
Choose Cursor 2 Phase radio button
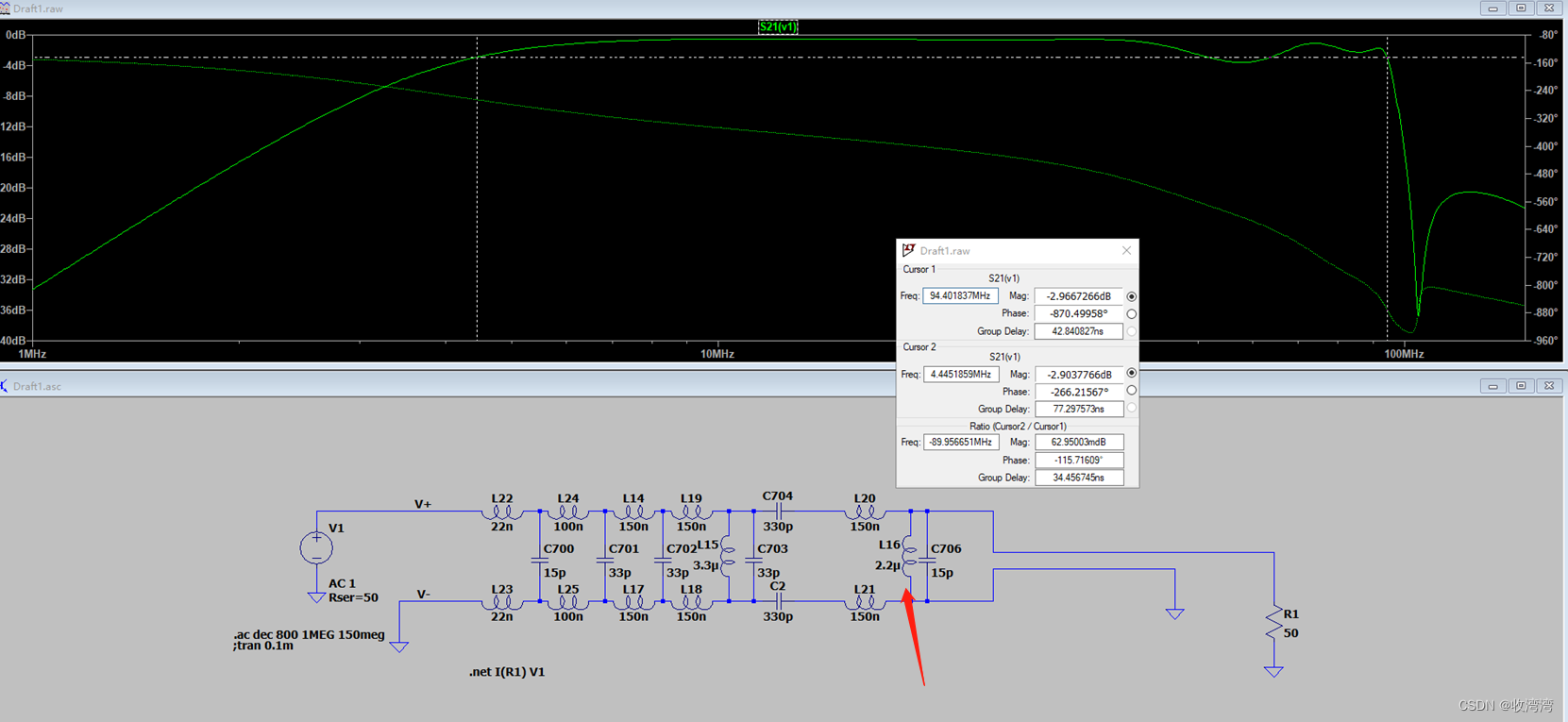(x=1131, y=391)
